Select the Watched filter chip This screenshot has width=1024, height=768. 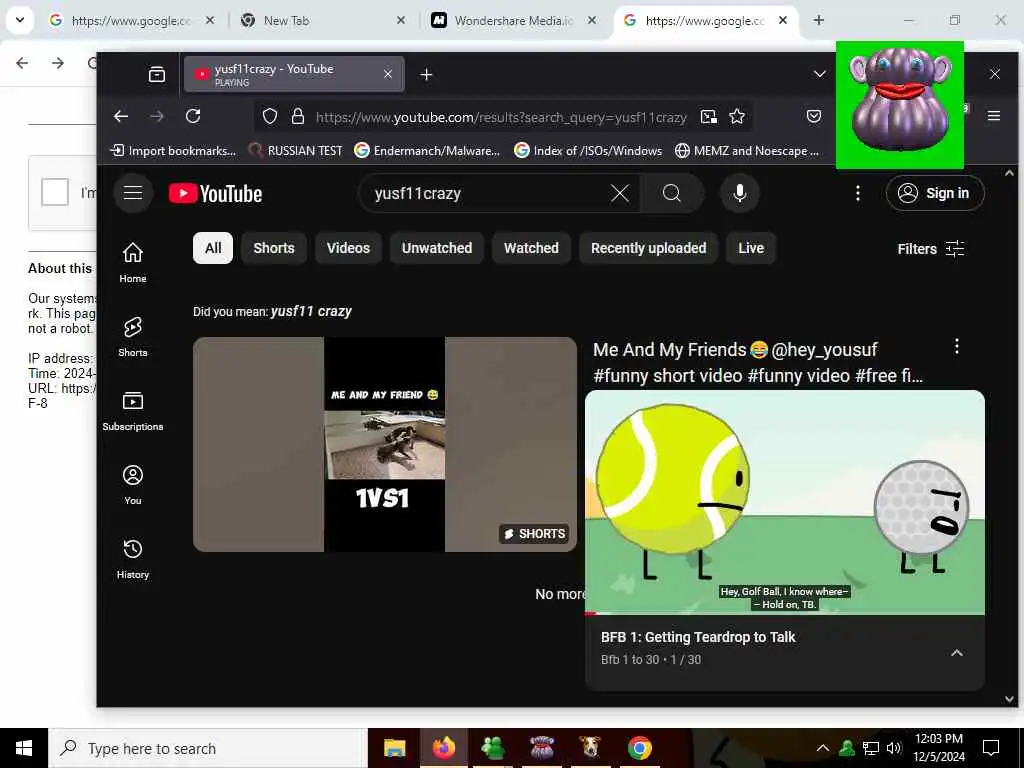click(x=531, y=248)
